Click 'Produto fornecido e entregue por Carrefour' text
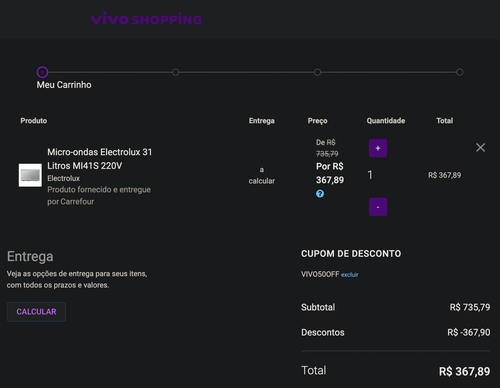The width and height of the screenshot is (500, 388). tap(99, 196)
